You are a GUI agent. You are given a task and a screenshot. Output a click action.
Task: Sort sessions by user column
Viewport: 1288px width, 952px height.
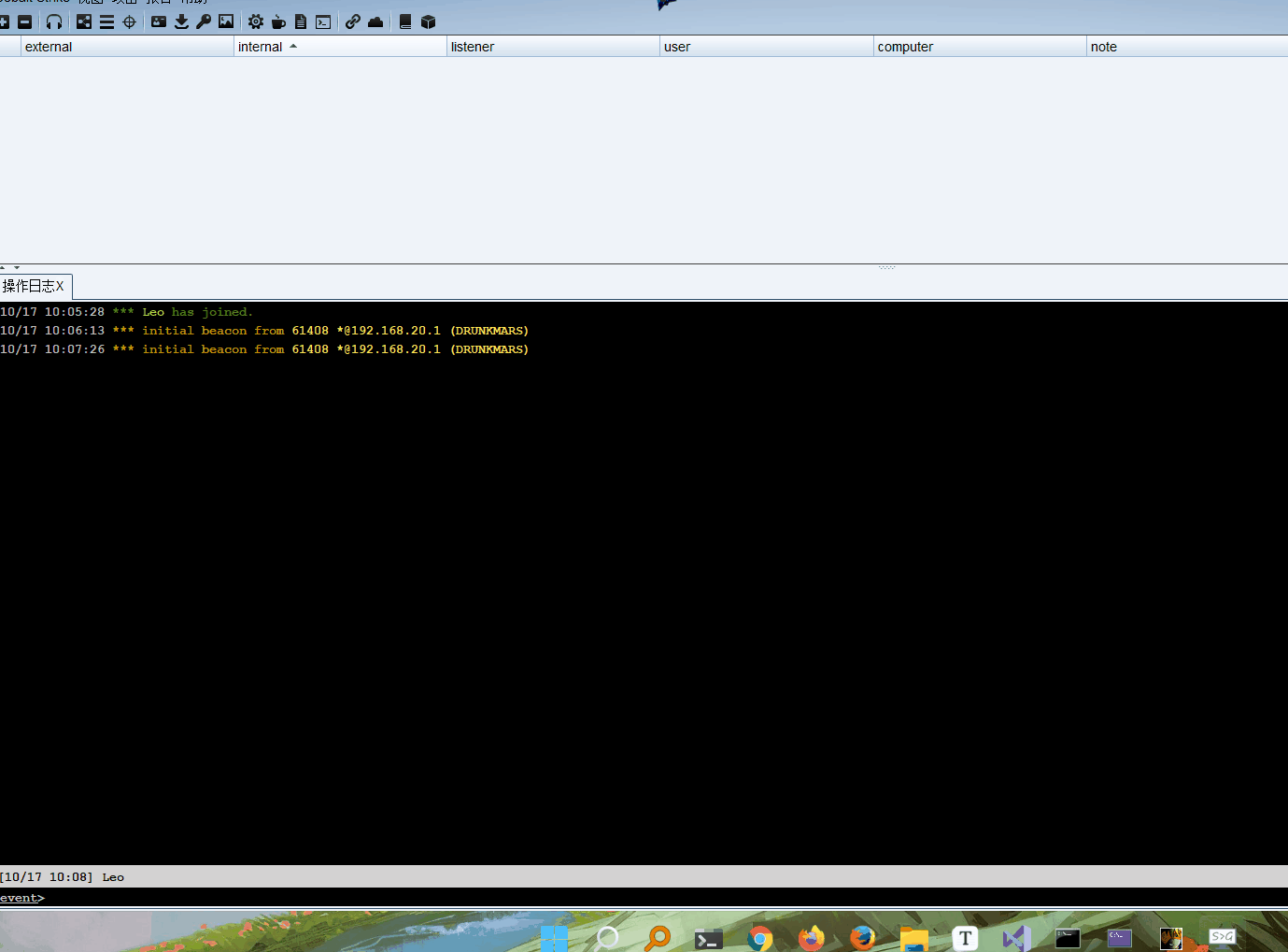[x=766, y=47]
